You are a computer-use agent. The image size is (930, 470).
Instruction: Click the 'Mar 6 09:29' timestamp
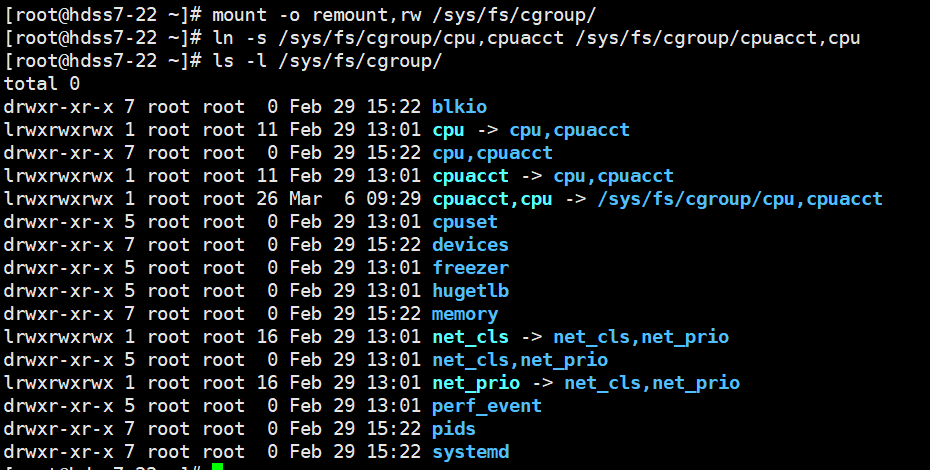[355, 199]
